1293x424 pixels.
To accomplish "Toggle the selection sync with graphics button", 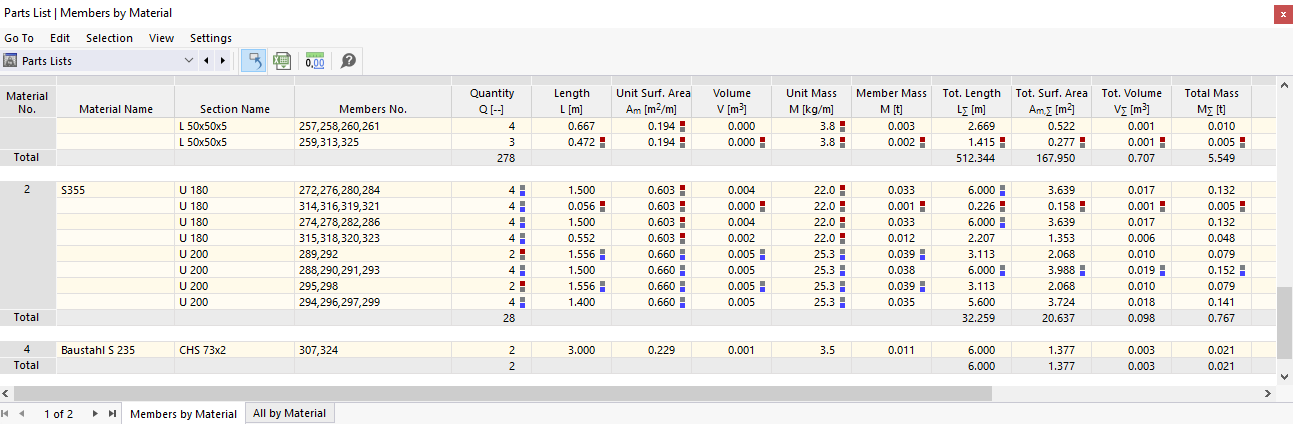I will click(x=254, y=61).
